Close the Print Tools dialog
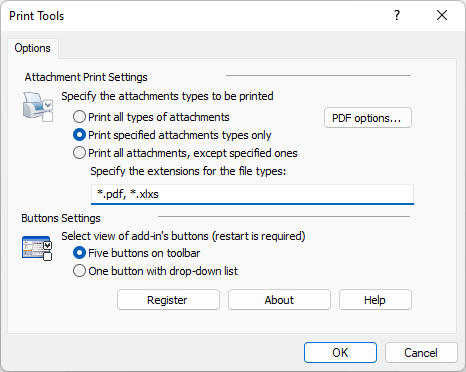Screen dimensions: 466x372 [442, 15]
